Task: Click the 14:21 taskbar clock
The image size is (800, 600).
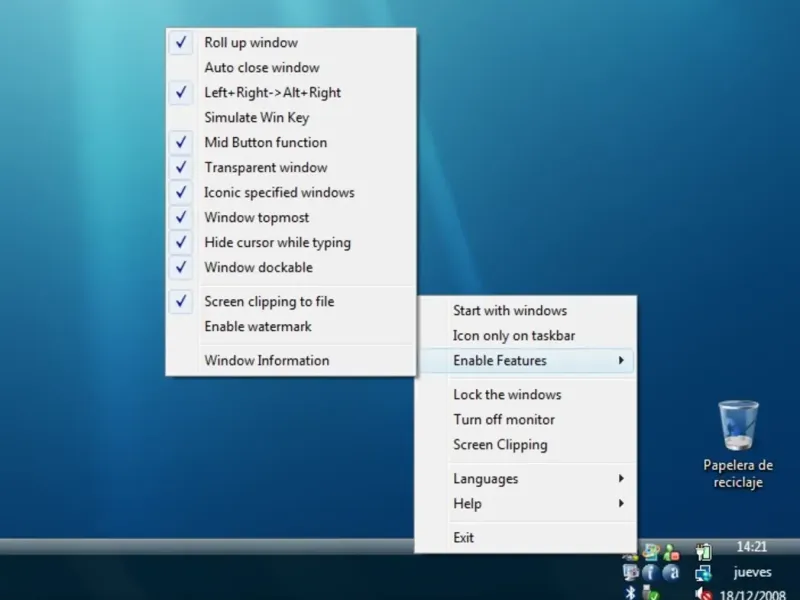Action: pos(752,547)
